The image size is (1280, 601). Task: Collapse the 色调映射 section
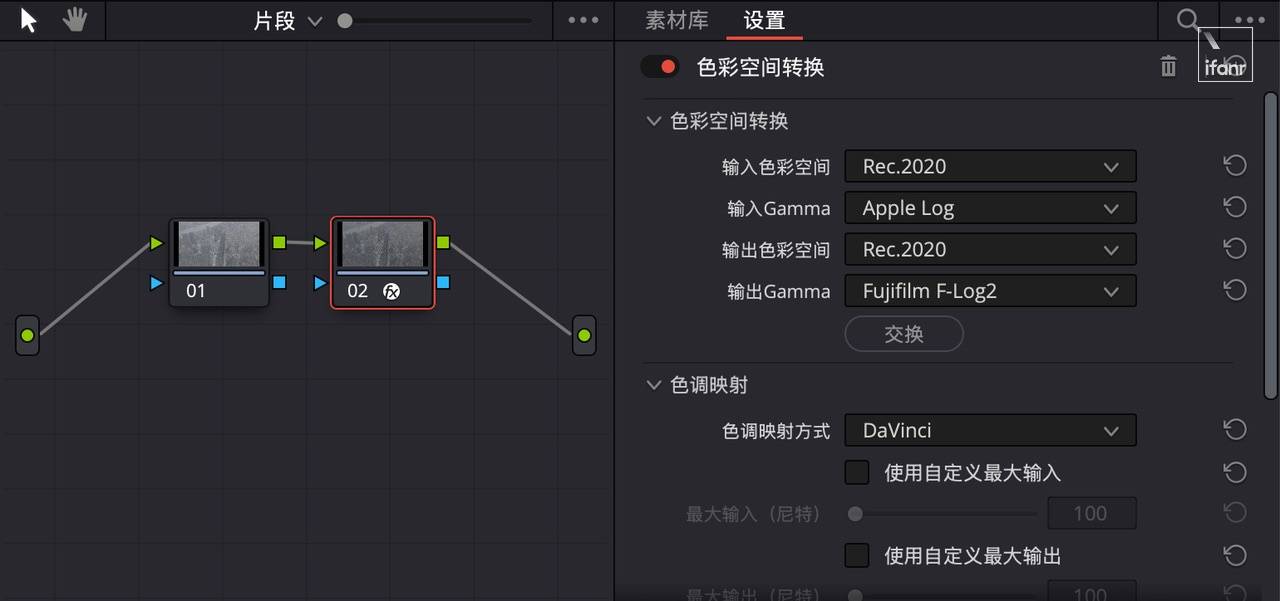[654, 385]
